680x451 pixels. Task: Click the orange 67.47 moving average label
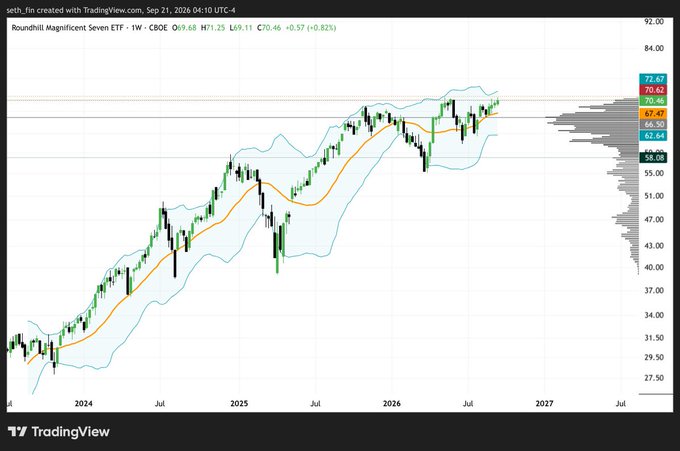[x=654, y=114]
